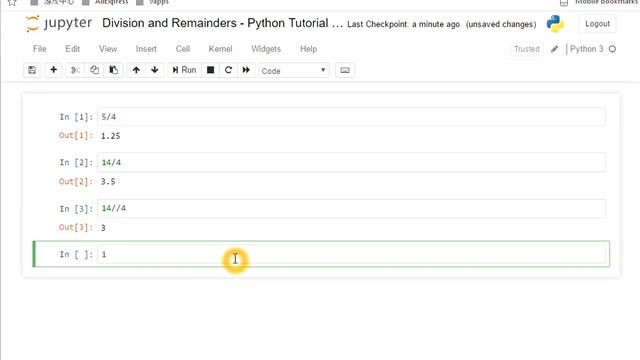The height and width of the screenshot is (360, 640).
Task: Restart the kernel circular arrow icon
Action: click(229, 70)
